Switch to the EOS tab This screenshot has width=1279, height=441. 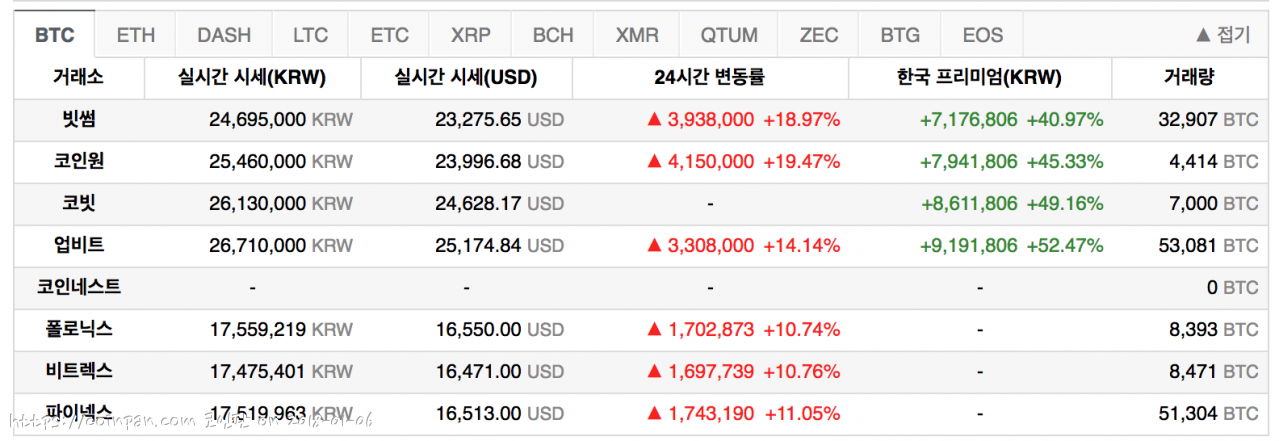tap(982, 35)
